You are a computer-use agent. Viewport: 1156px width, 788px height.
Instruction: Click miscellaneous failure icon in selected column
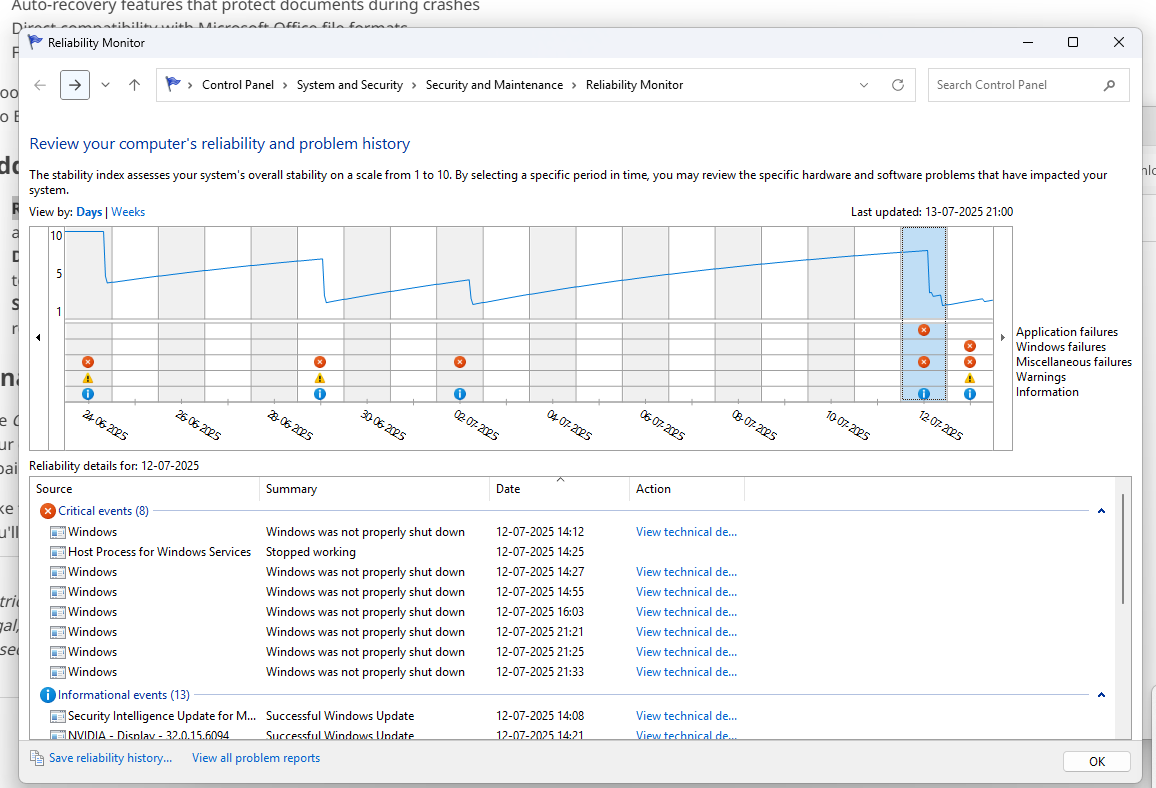(x=924, y=362)
